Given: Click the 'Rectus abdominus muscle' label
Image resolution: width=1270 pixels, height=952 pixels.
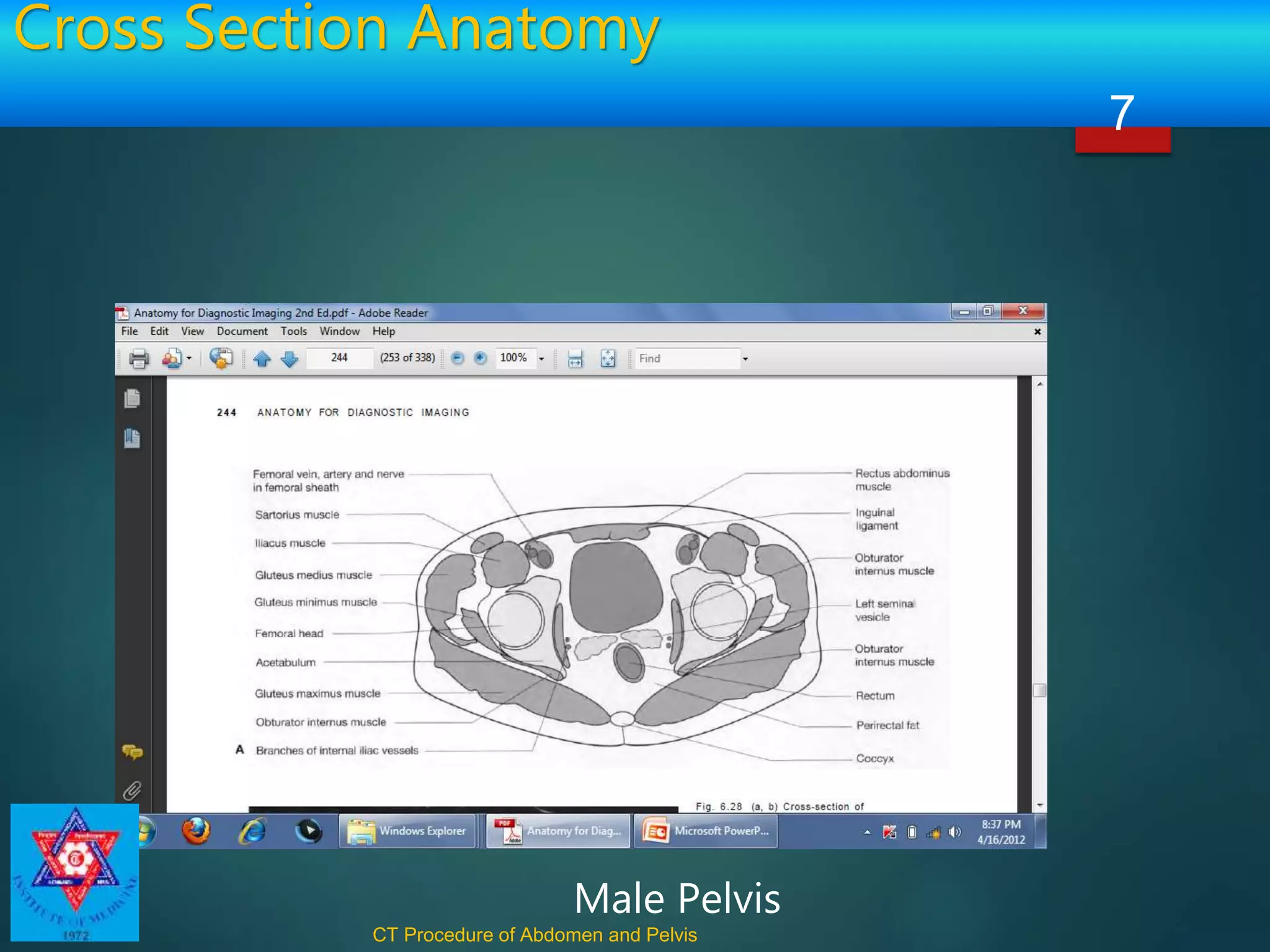Looking at the screenshot, I should point(902,480).
